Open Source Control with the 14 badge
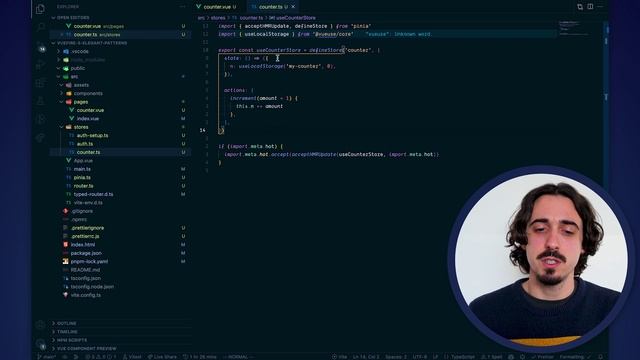The height and width of the screenshot is (360, 640). 40,47
